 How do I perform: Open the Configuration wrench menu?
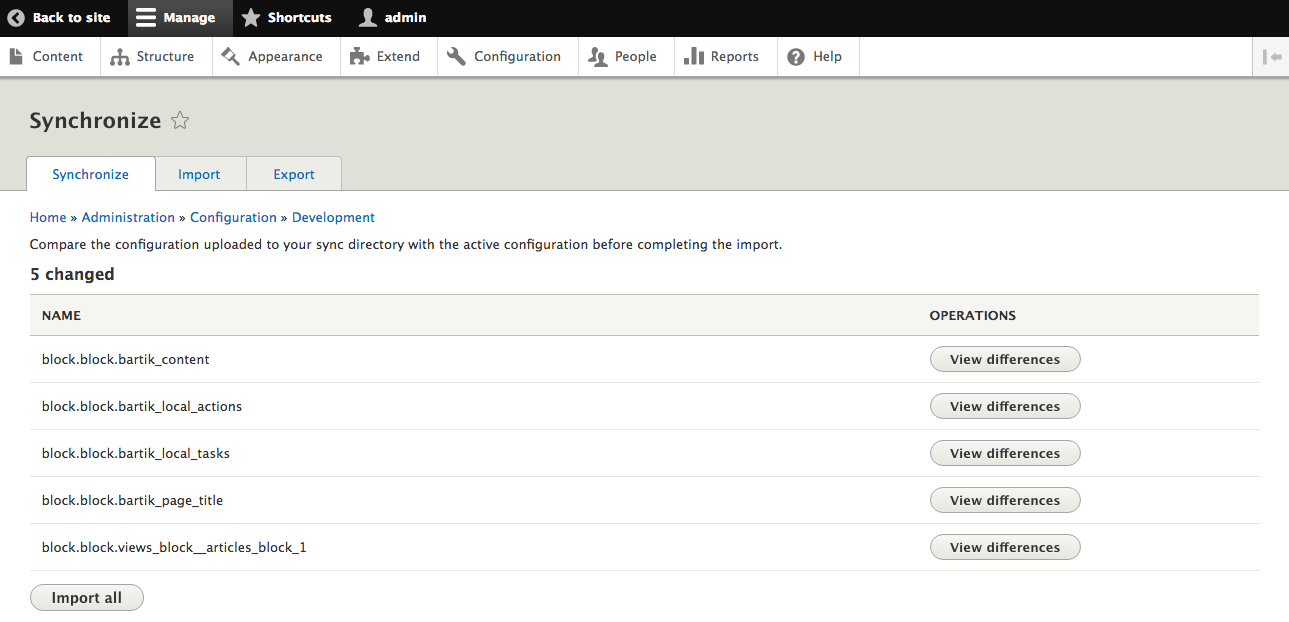click(x=504, y=57)
